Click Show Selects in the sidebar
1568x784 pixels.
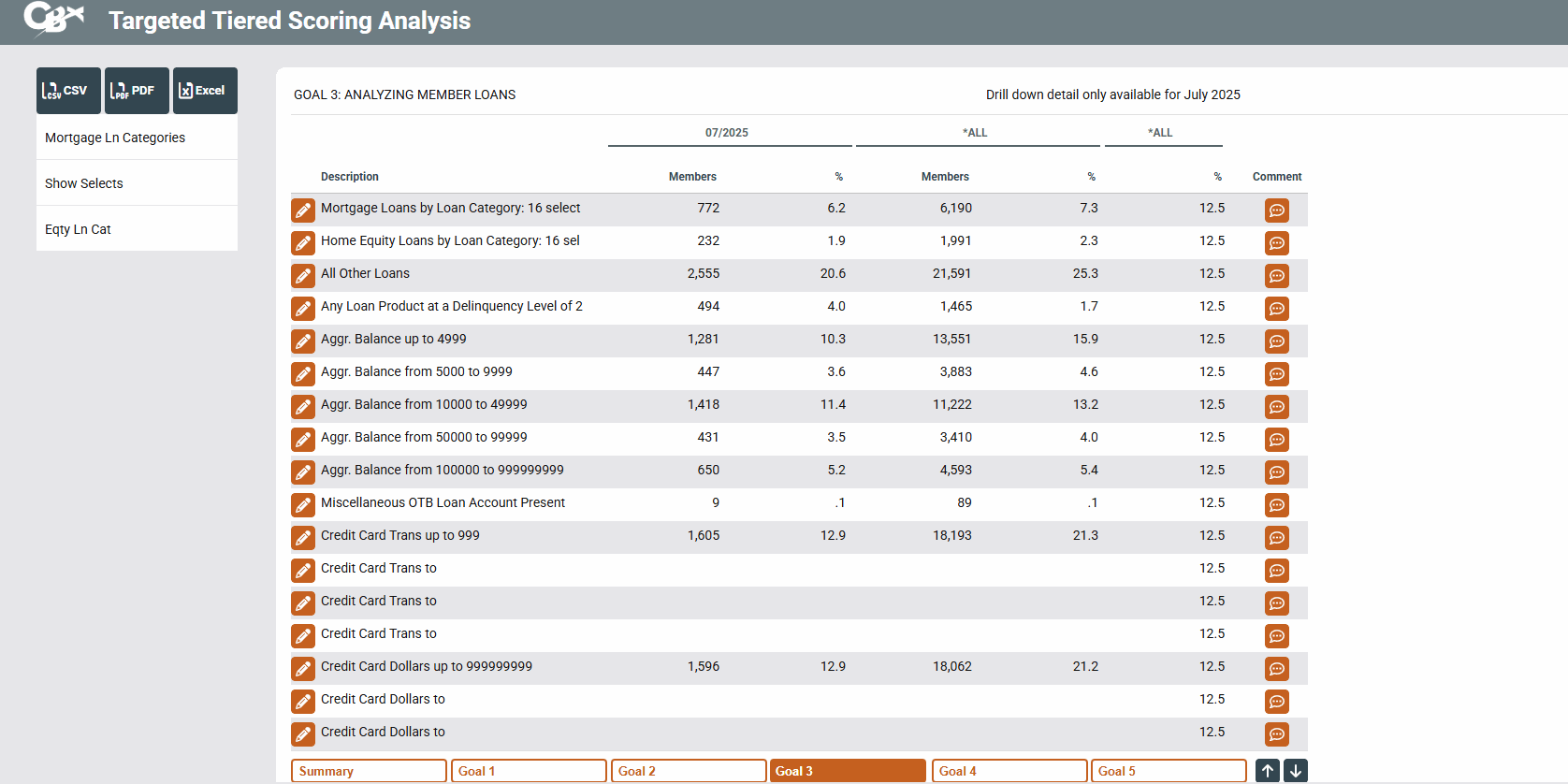[84, 183]
